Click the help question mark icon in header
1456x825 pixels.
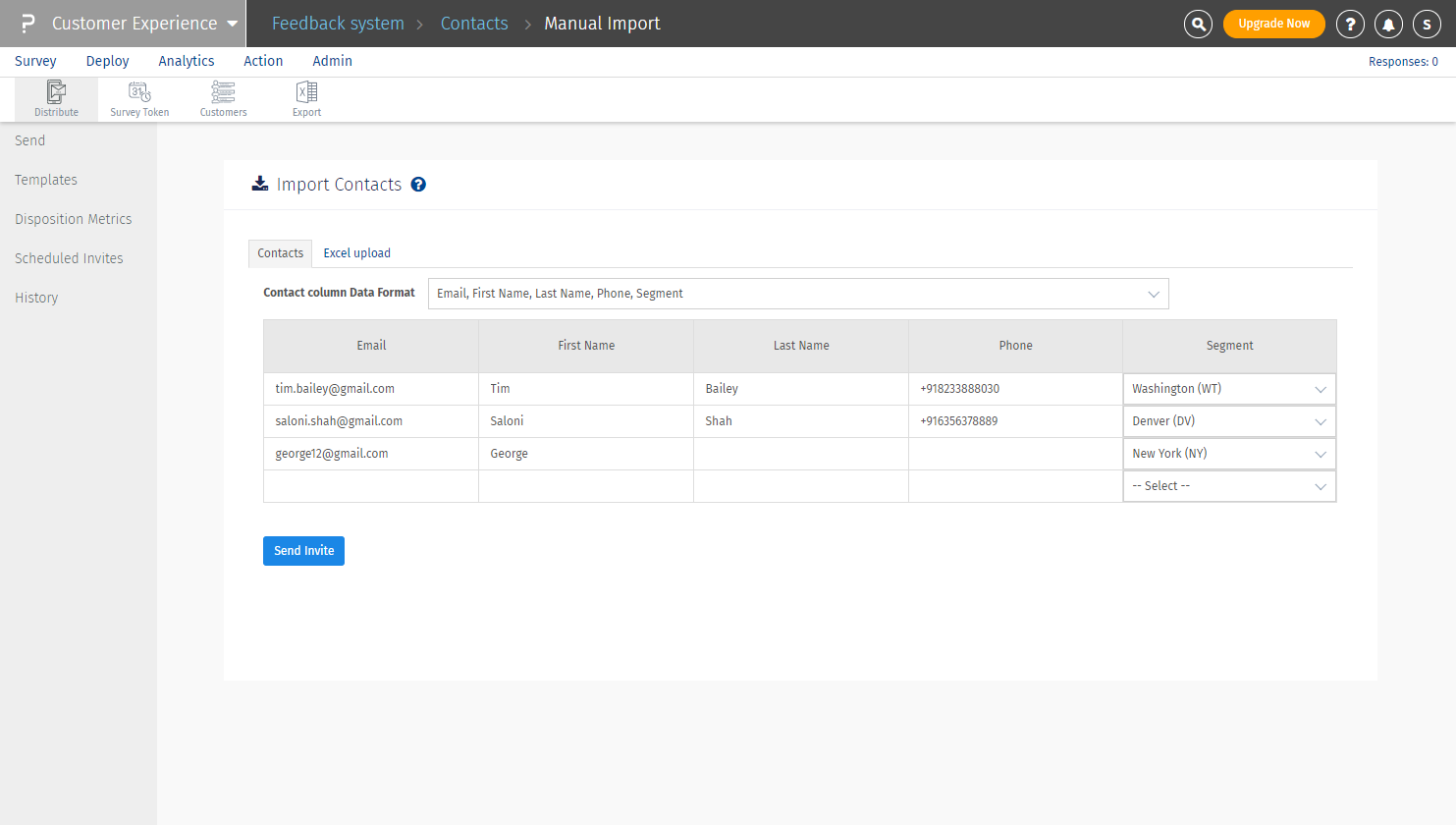click(x=1350, y=24)
